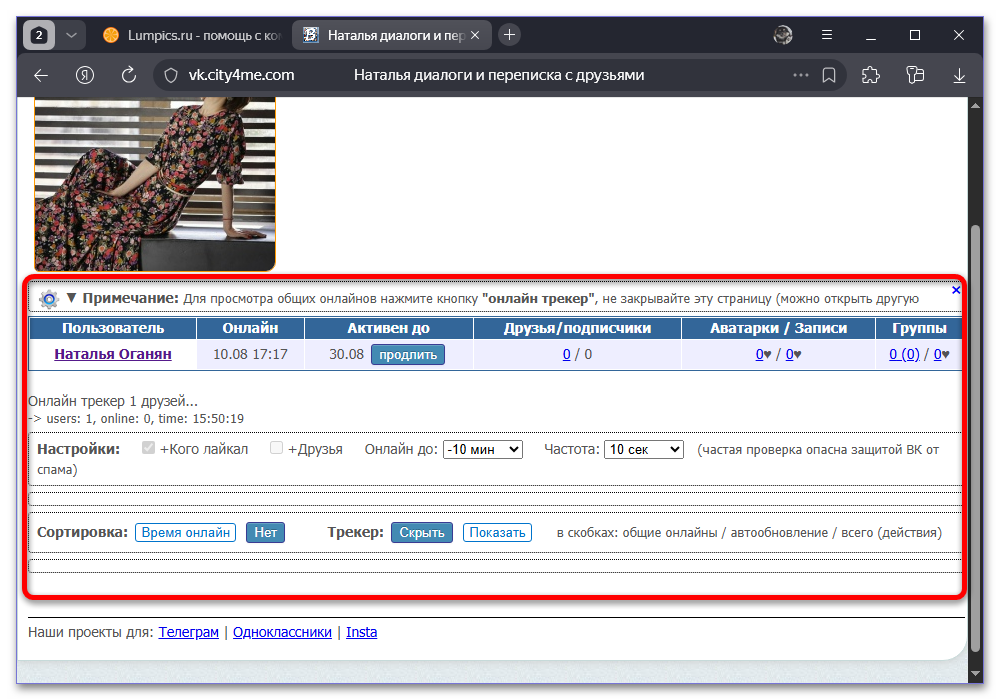Close the Наталья диалоги tab

click(x=474, y=35)
